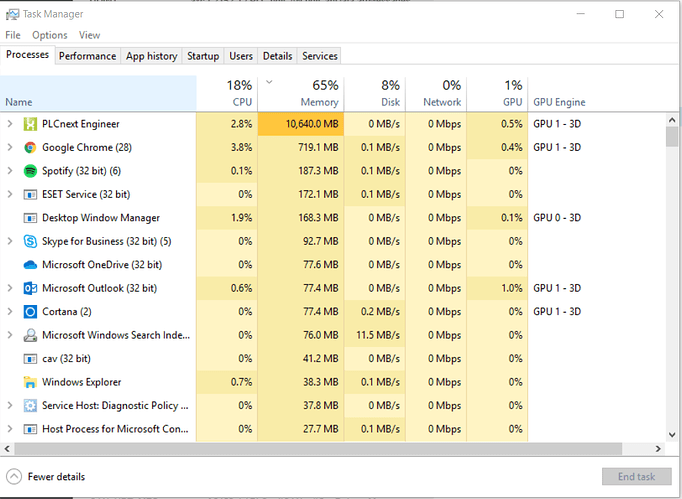The width and height of the screenshot is (682, 499).
Task: Expand the Spotify process group
Action: (10, 171)
